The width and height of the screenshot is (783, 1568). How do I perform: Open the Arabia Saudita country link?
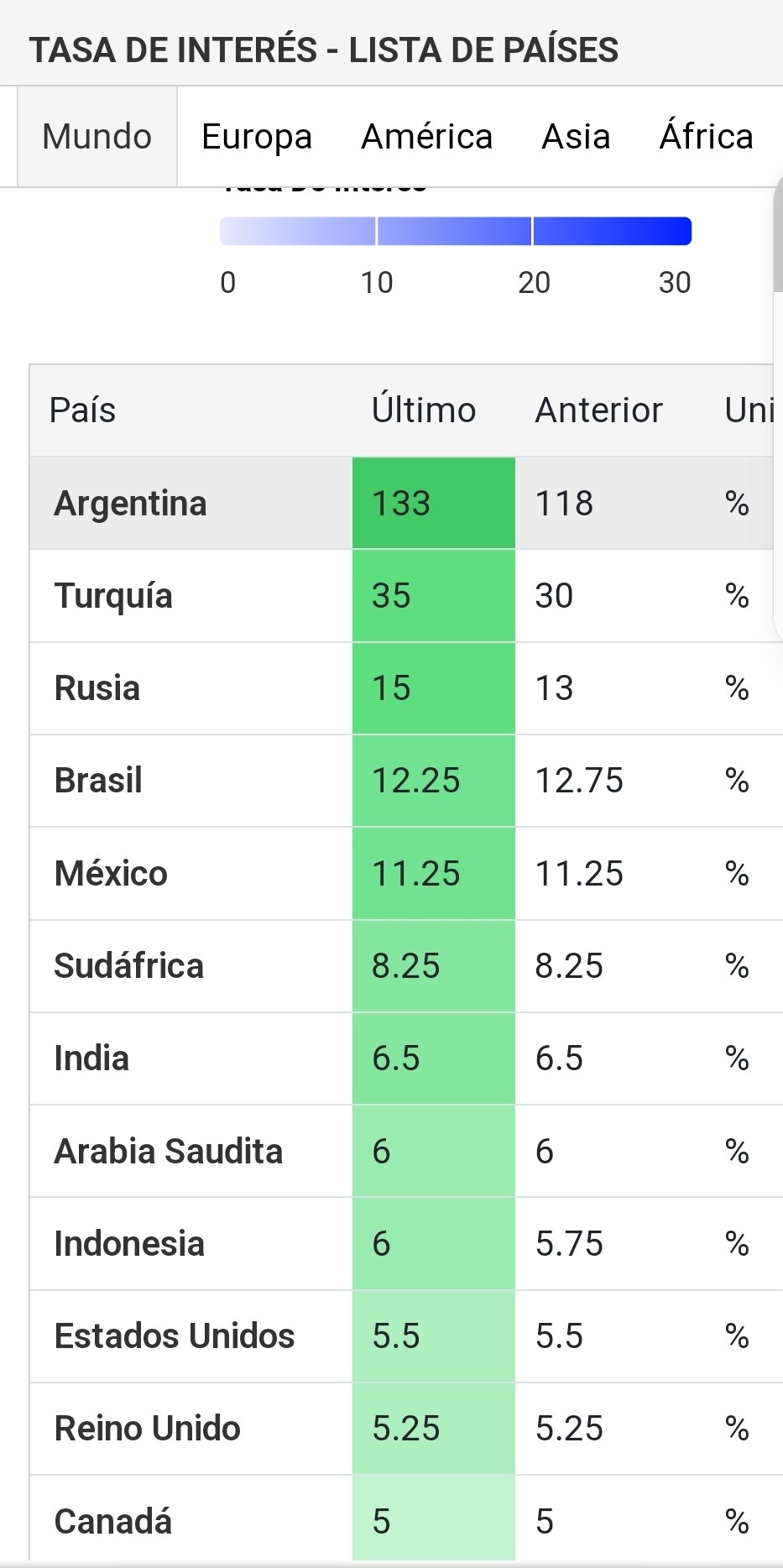coord(168,1152)
